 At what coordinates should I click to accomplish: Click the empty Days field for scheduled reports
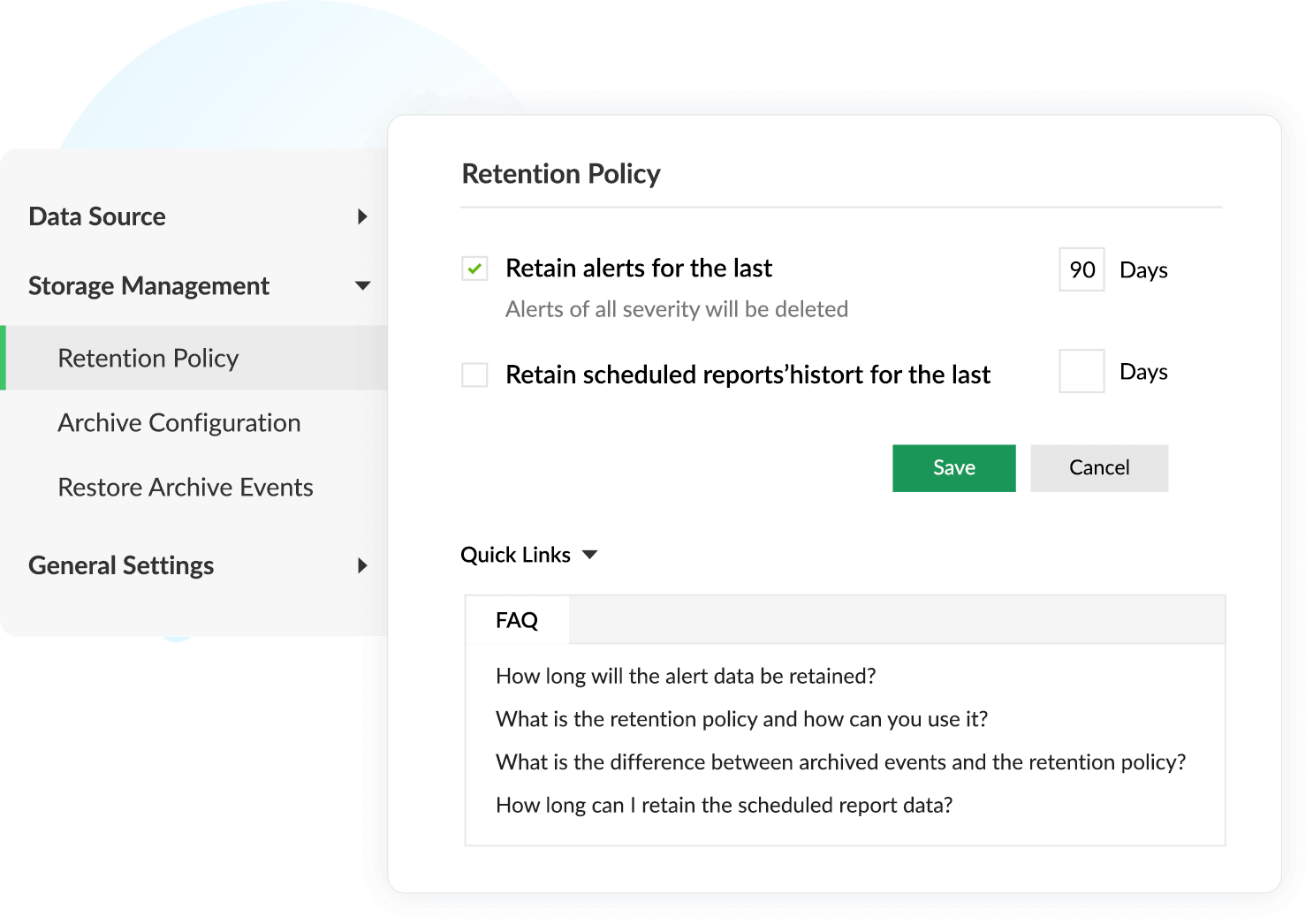(x=1081, y=372)
